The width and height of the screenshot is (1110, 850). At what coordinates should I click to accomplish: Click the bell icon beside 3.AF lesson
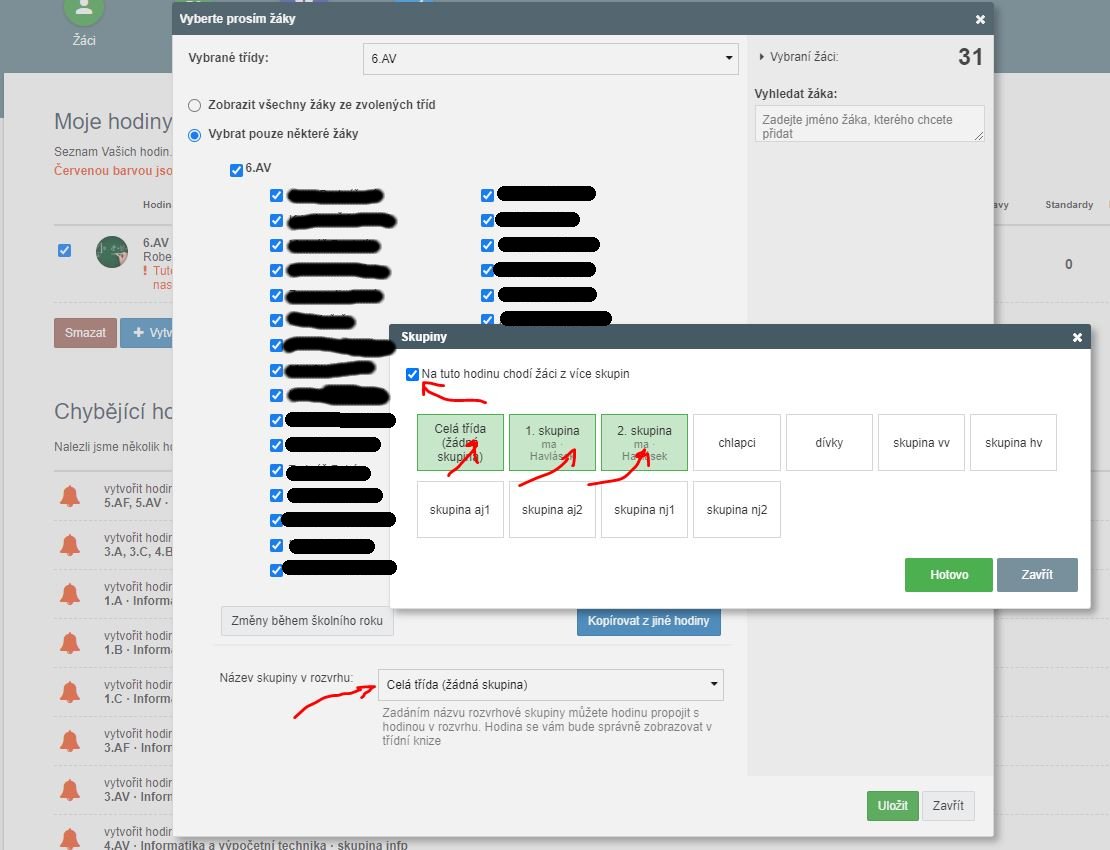[x=70, y=741]
